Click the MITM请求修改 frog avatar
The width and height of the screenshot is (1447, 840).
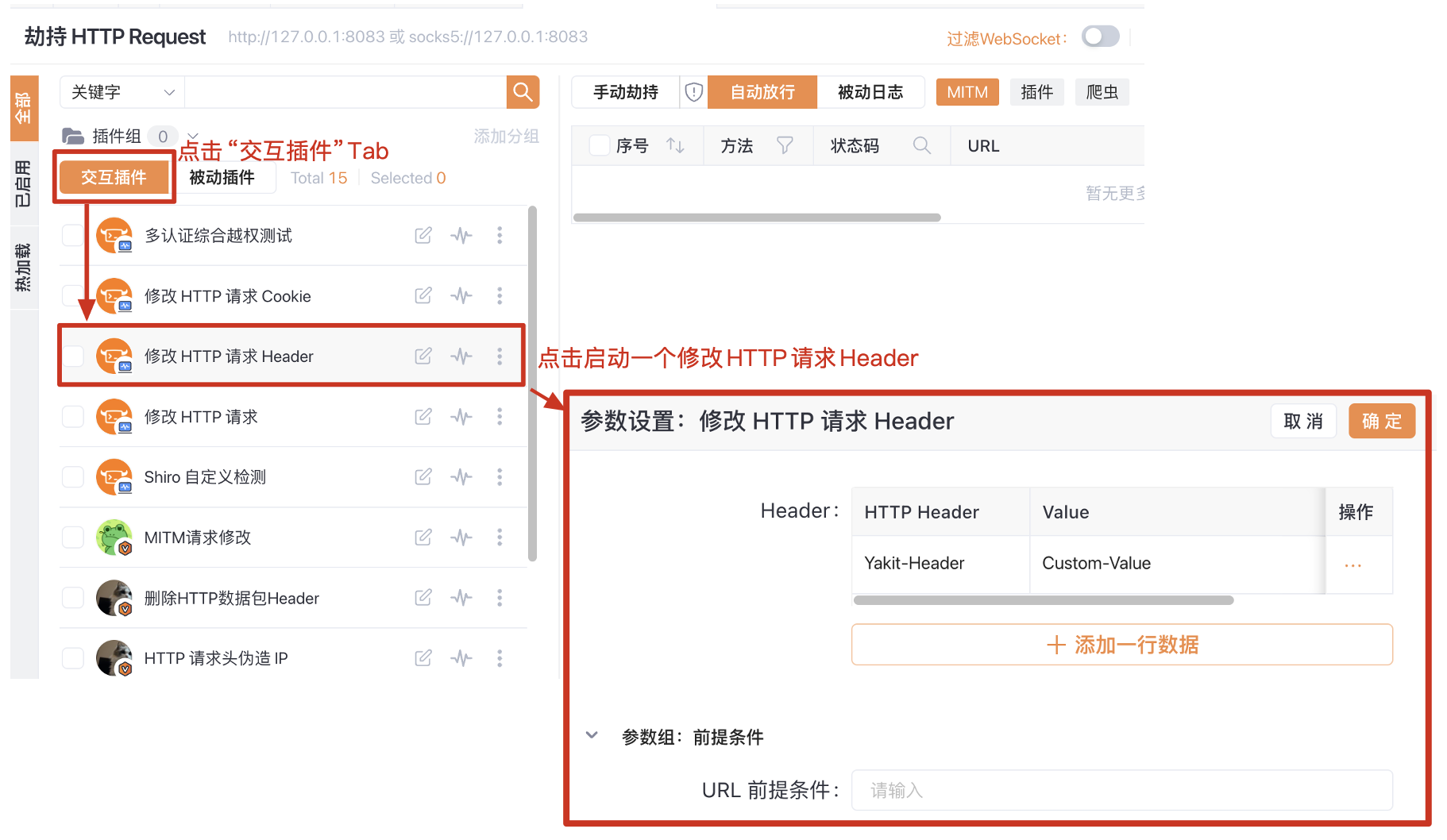[x=114, y=537]
